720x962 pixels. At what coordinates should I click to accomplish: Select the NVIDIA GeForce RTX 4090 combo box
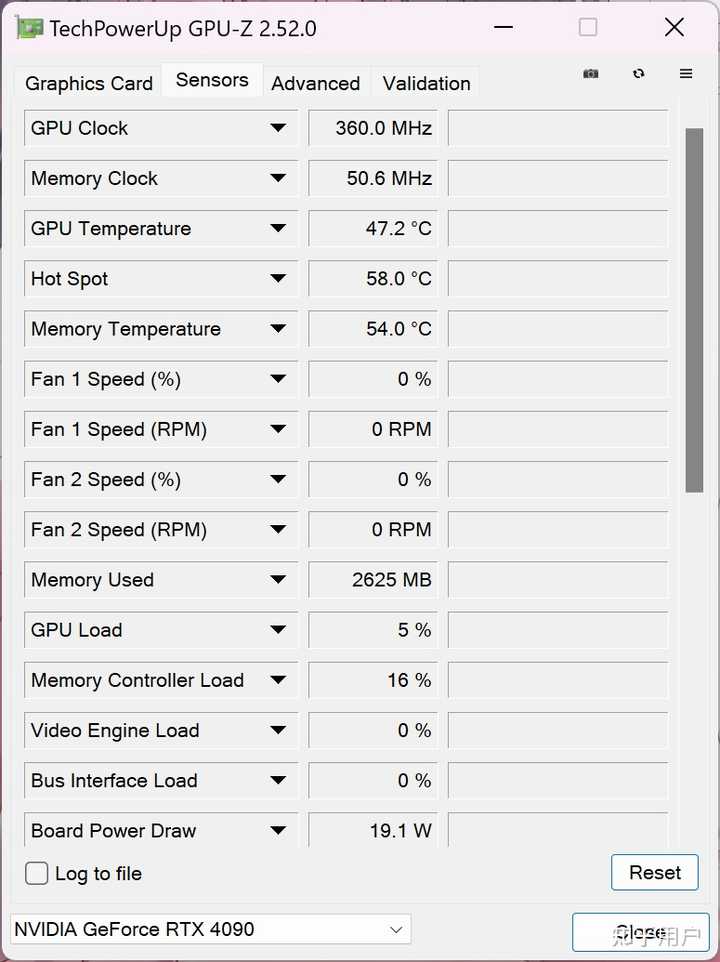pyautogui.click(x=210, y=929)
